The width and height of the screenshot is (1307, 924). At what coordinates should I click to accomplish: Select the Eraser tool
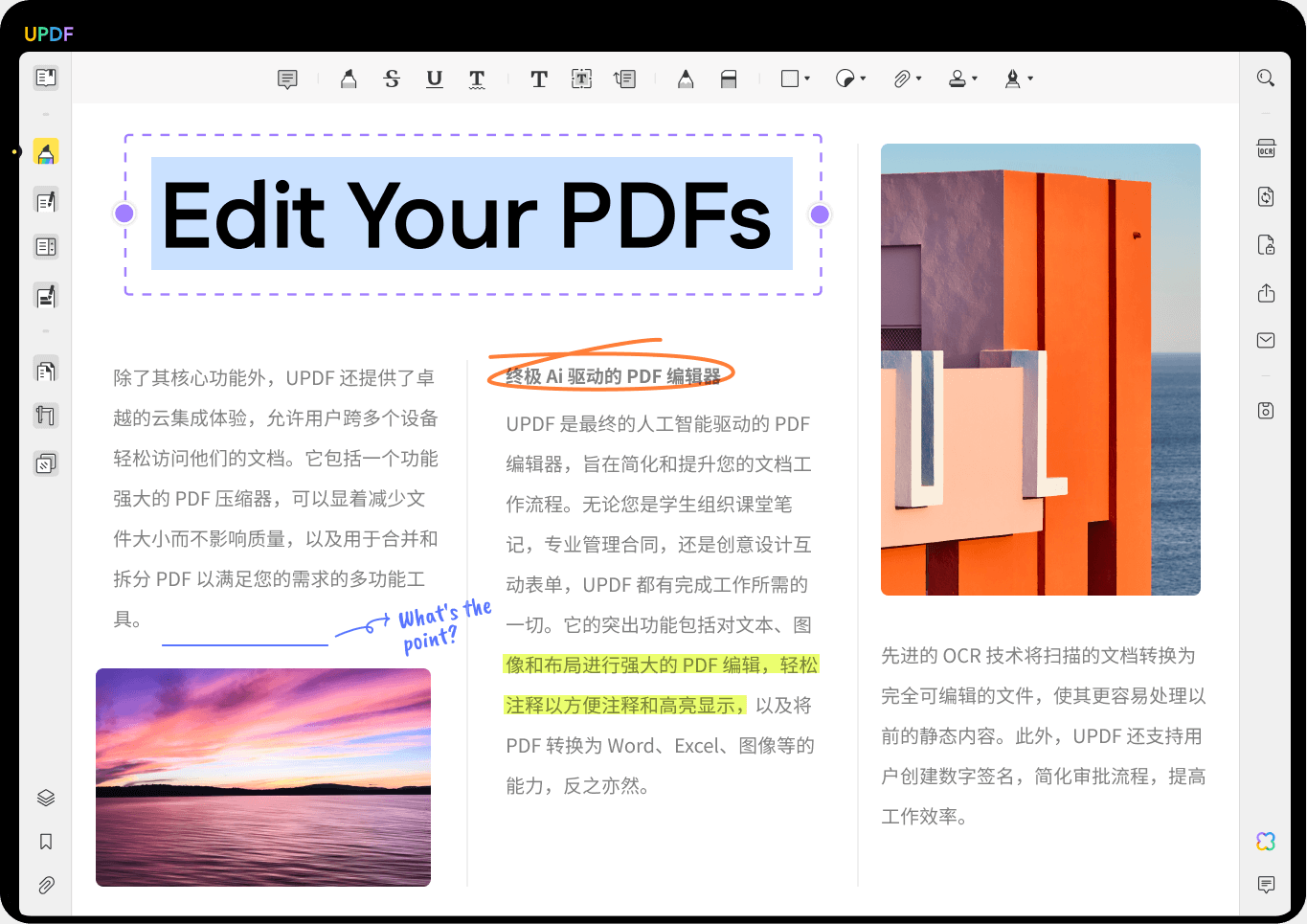tap(729, 79)
